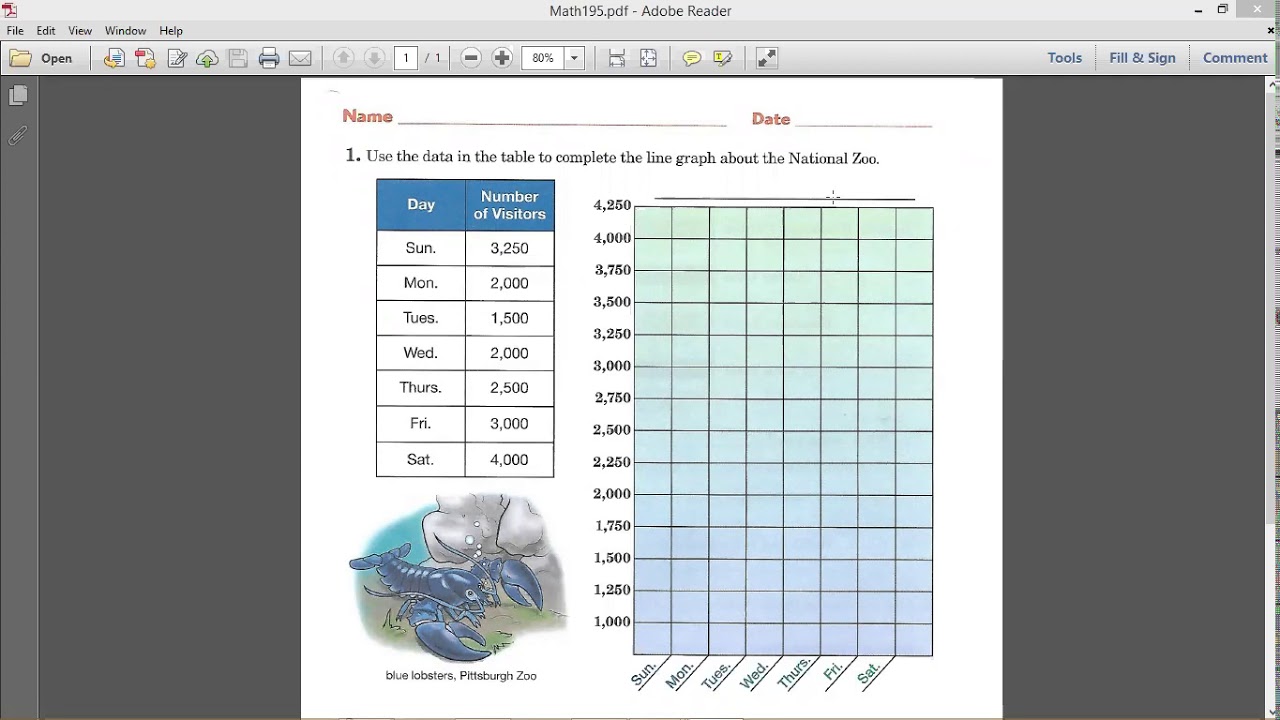The width and height of the screenshot is (1280, 720).
Task: Click the Fri. row day cell
Action: tap(420, 424)
